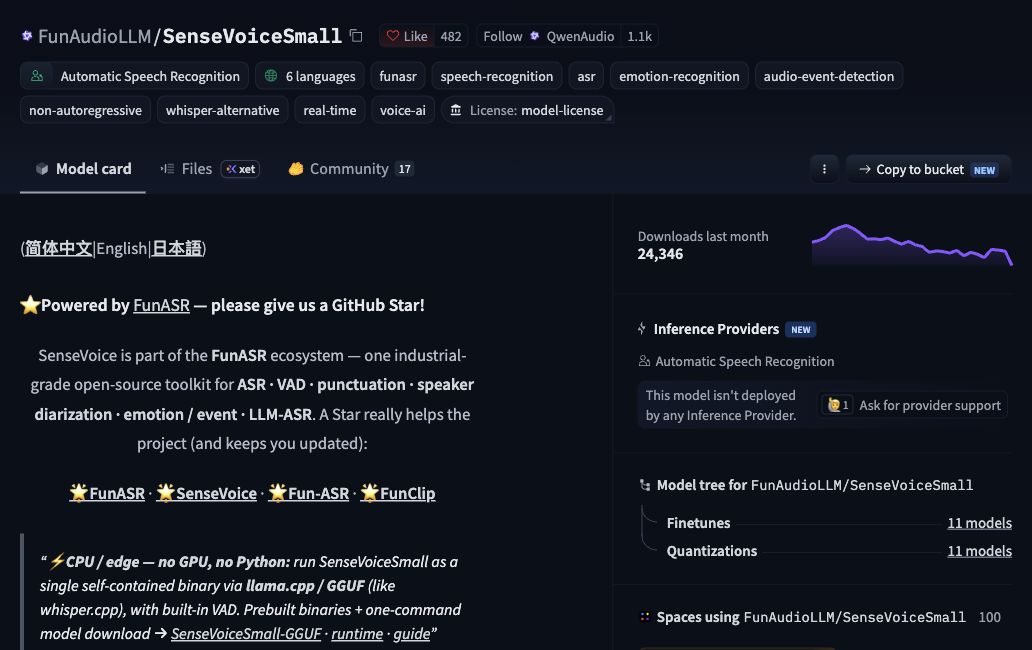Select the audio-event-detection tag
Image resolution: width=1032 pixels, height=650 pixels.
(x=829, y=76)
